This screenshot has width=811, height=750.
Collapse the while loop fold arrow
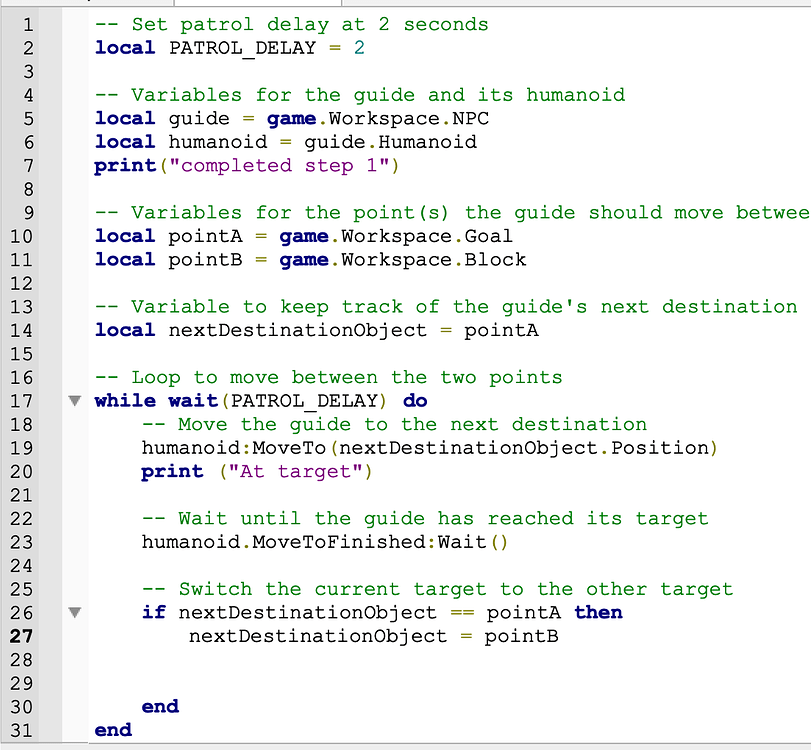coord(75,401)
